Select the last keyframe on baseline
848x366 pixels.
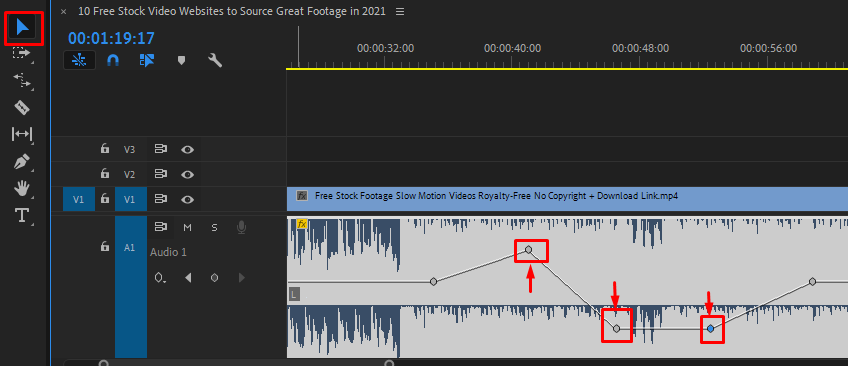[x=812, y=282]
